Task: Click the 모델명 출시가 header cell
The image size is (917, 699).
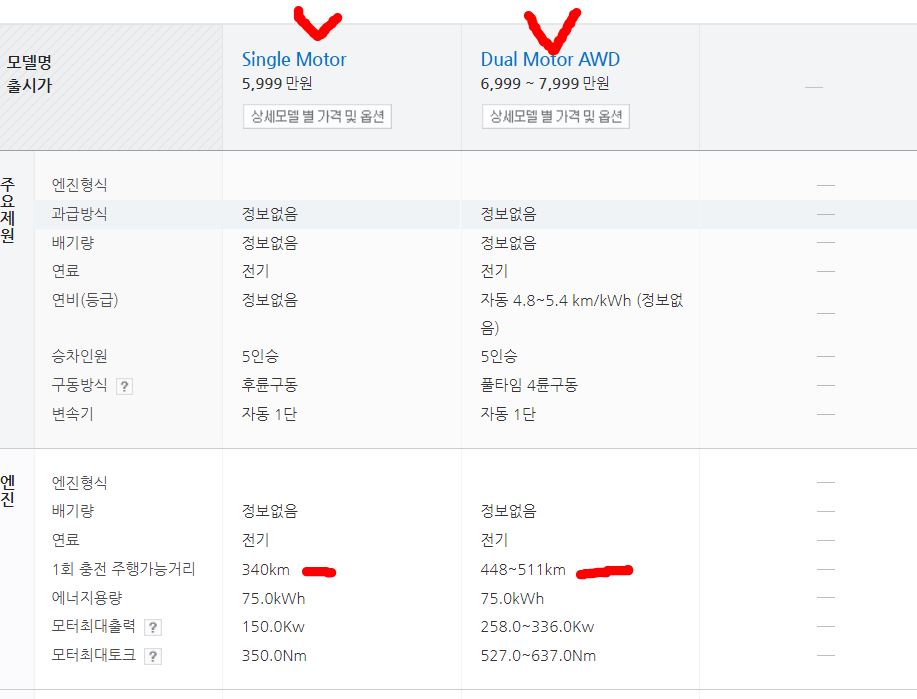Action: click(x=29, y=74)
